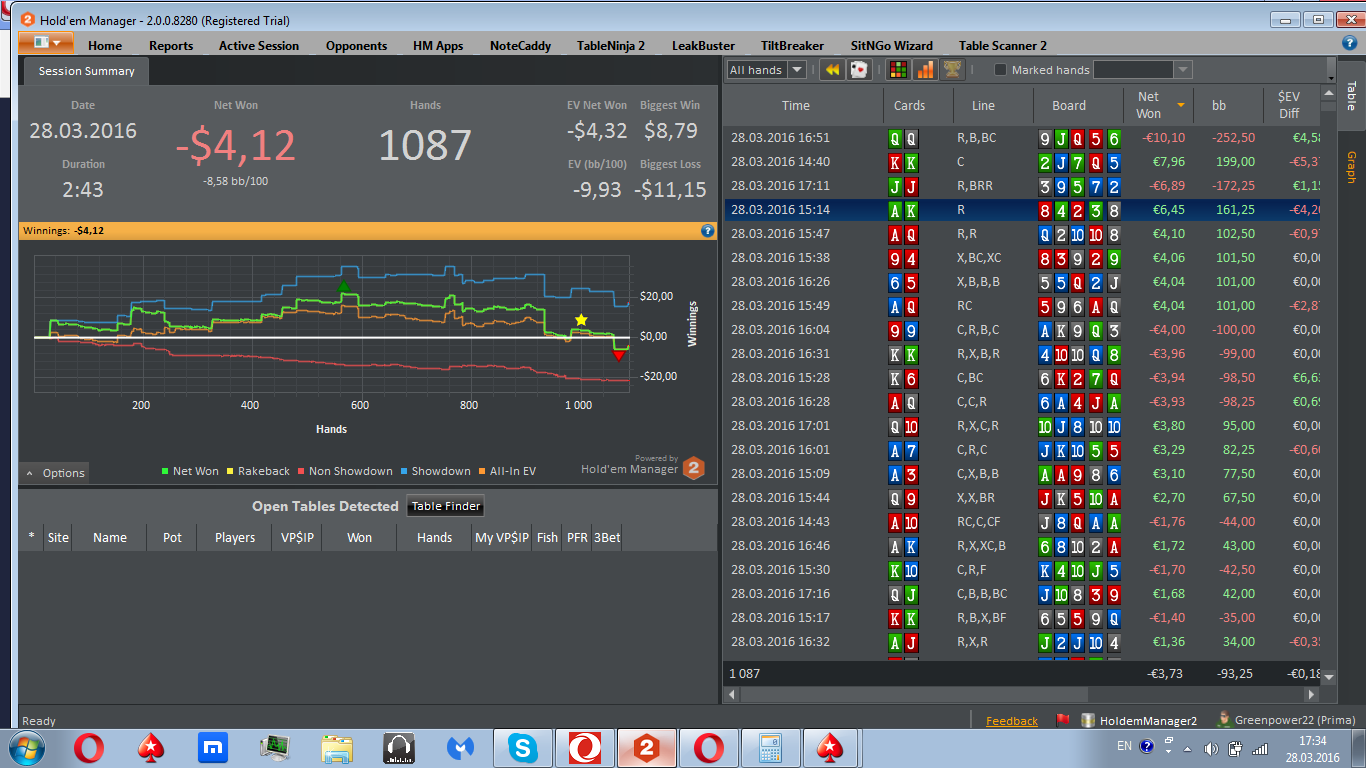Open SitNGo Wizard menu item
The image size is (1366, 768).
tap(891, 45)
